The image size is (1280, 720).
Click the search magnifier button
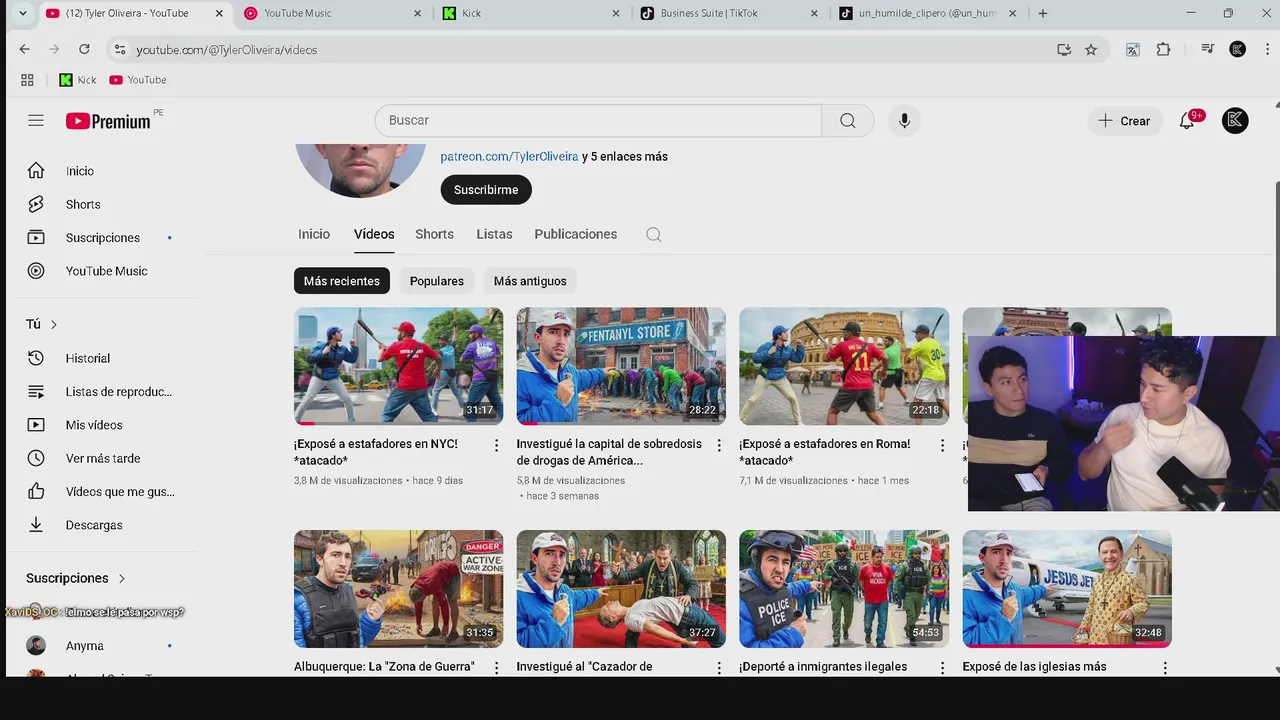[x=848, y=120]
